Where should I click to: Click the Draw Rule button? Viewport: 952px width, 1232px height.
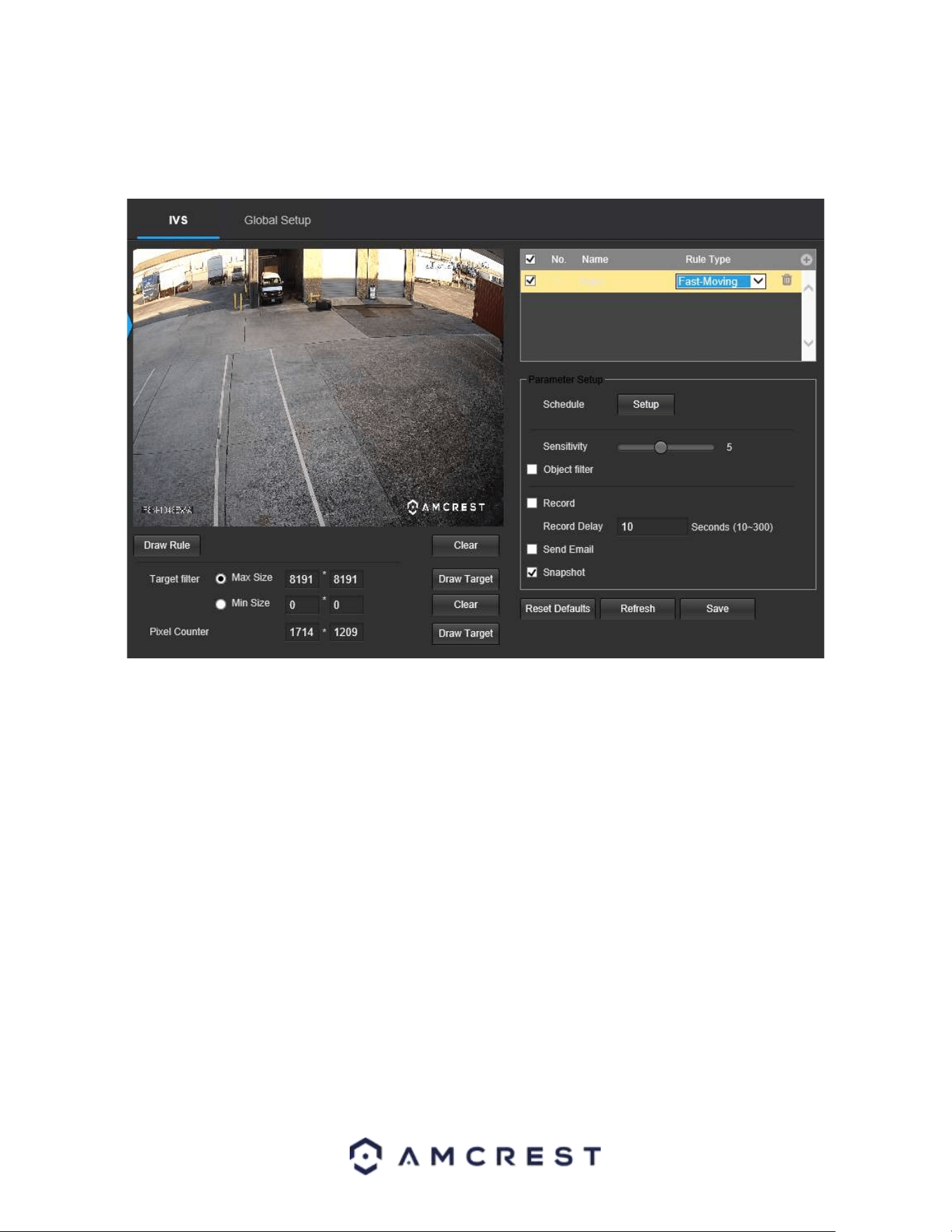pos(166,545)
